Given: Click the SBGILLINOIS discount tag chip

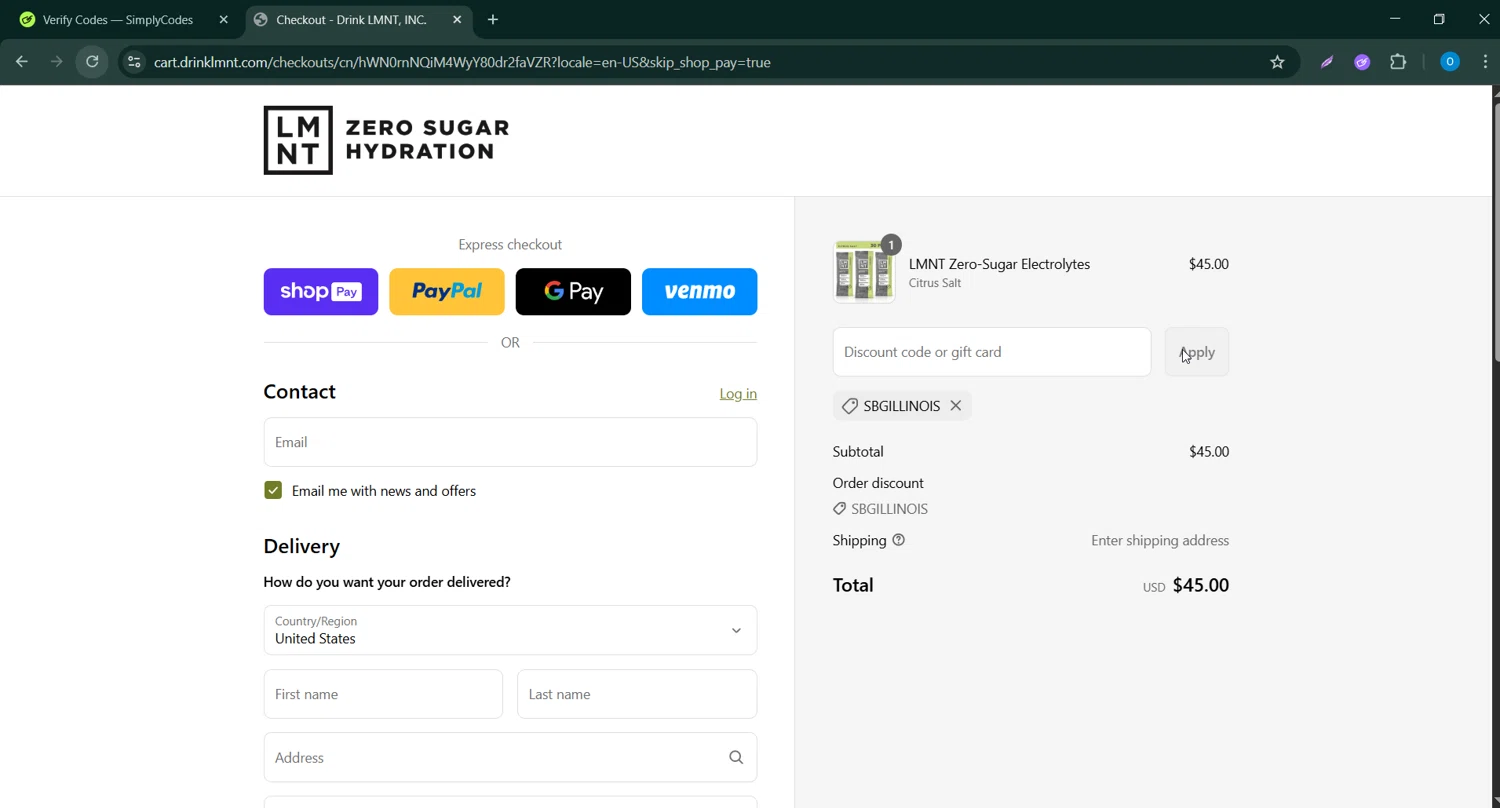Looking at the screenshot, I should pos(902,406).
